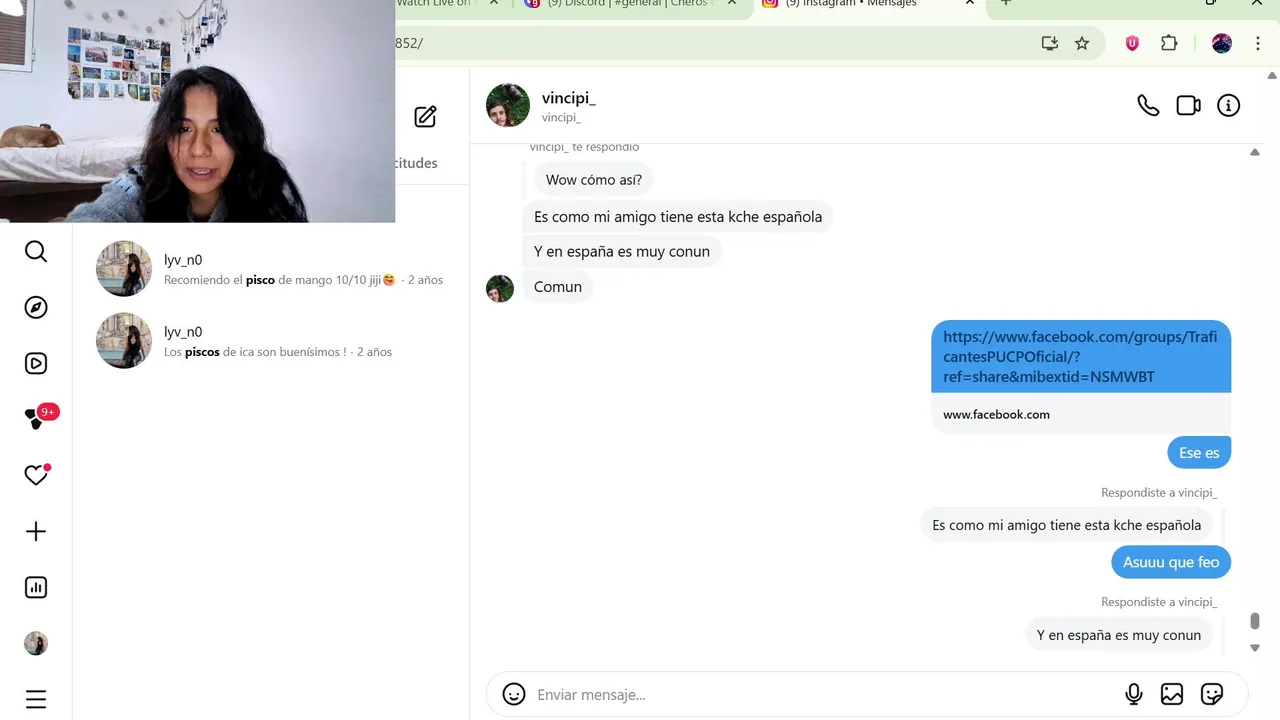
Task: Click the Enviar mensaje input field
Action: tap(820, 694)
